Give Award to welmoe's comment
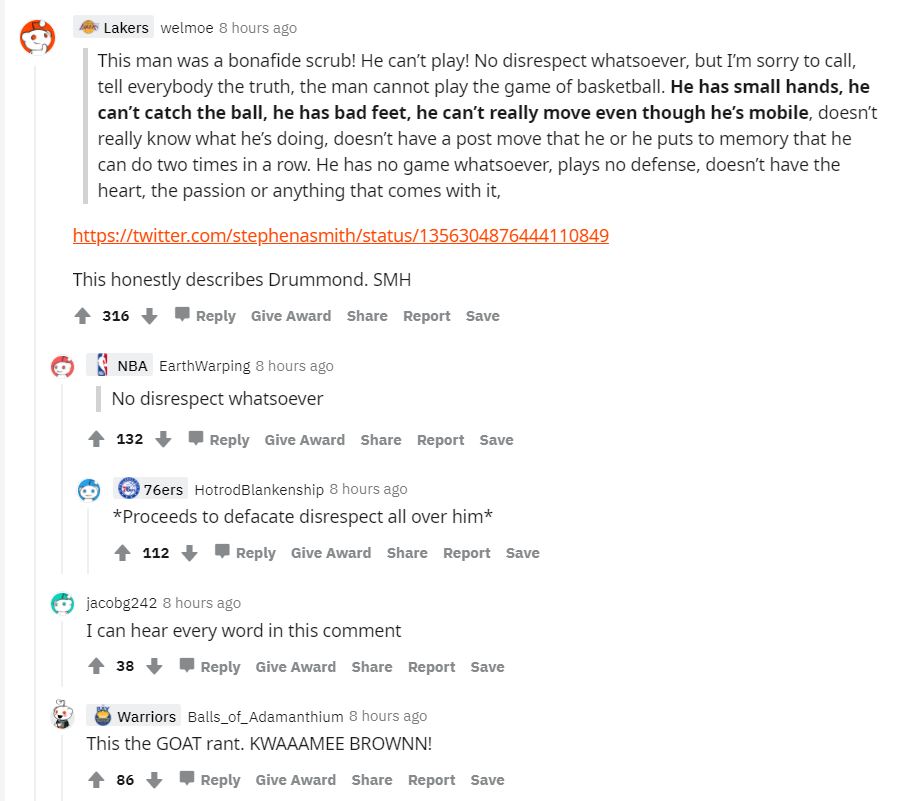Image resolution: width=918 pixels, height=801 pixels. pyautogui.click(x=291, y=316)
